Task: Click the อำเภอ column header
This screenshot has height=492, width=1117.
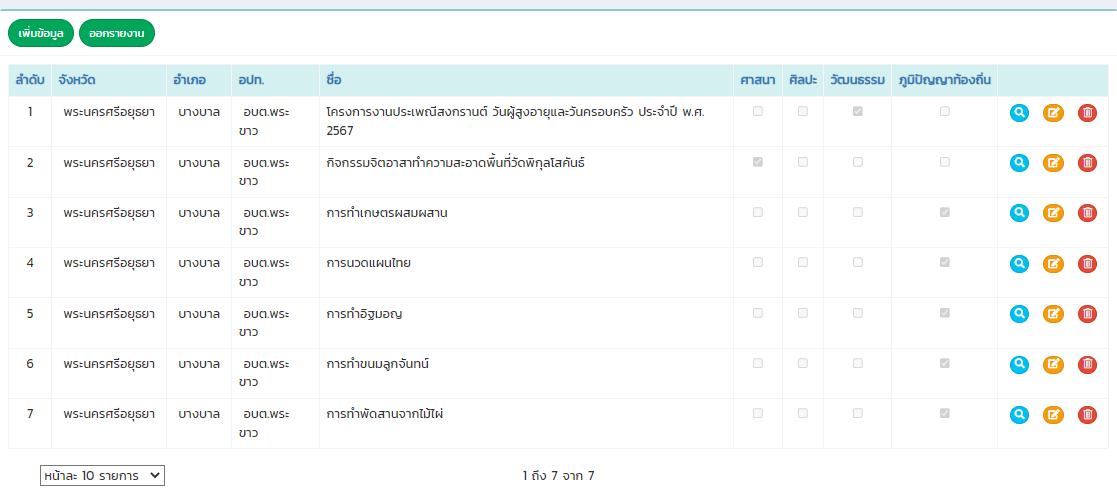Action: pyautogui.click(x=190, y=80)
